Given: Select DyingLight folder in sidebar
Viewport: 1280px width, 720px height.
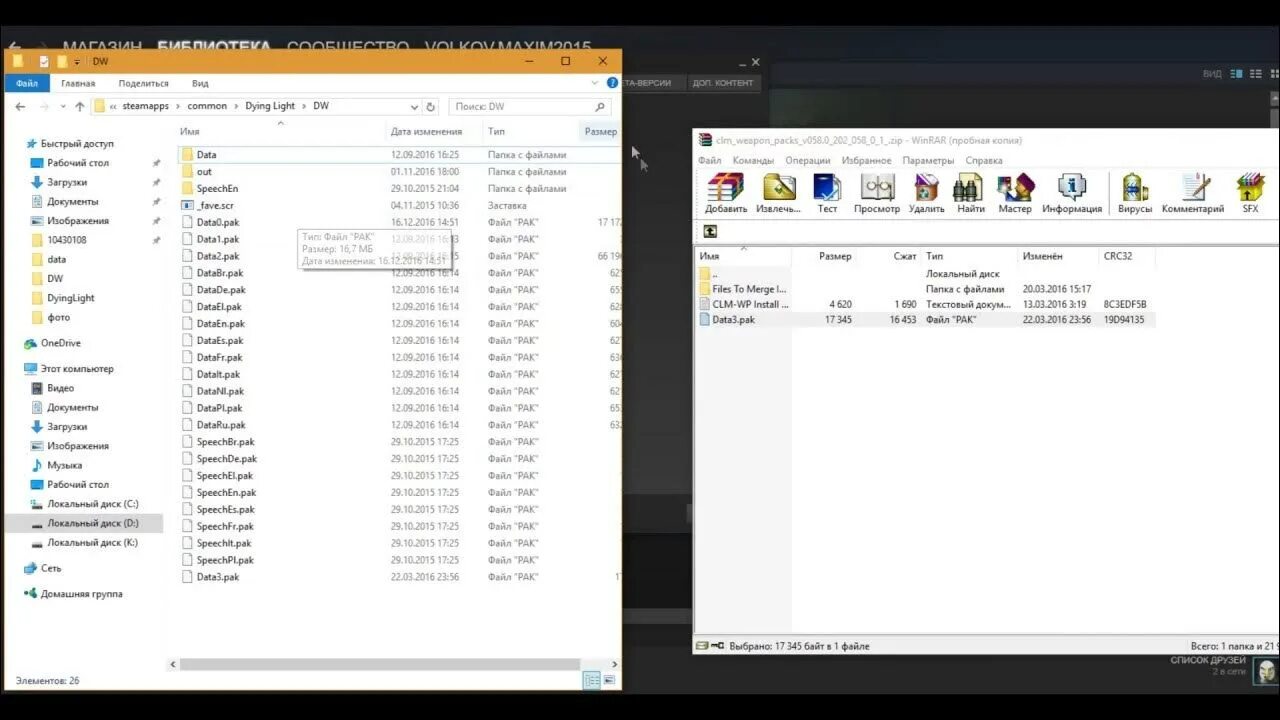Looking at the screenshot, I should (x=70, y=298).
